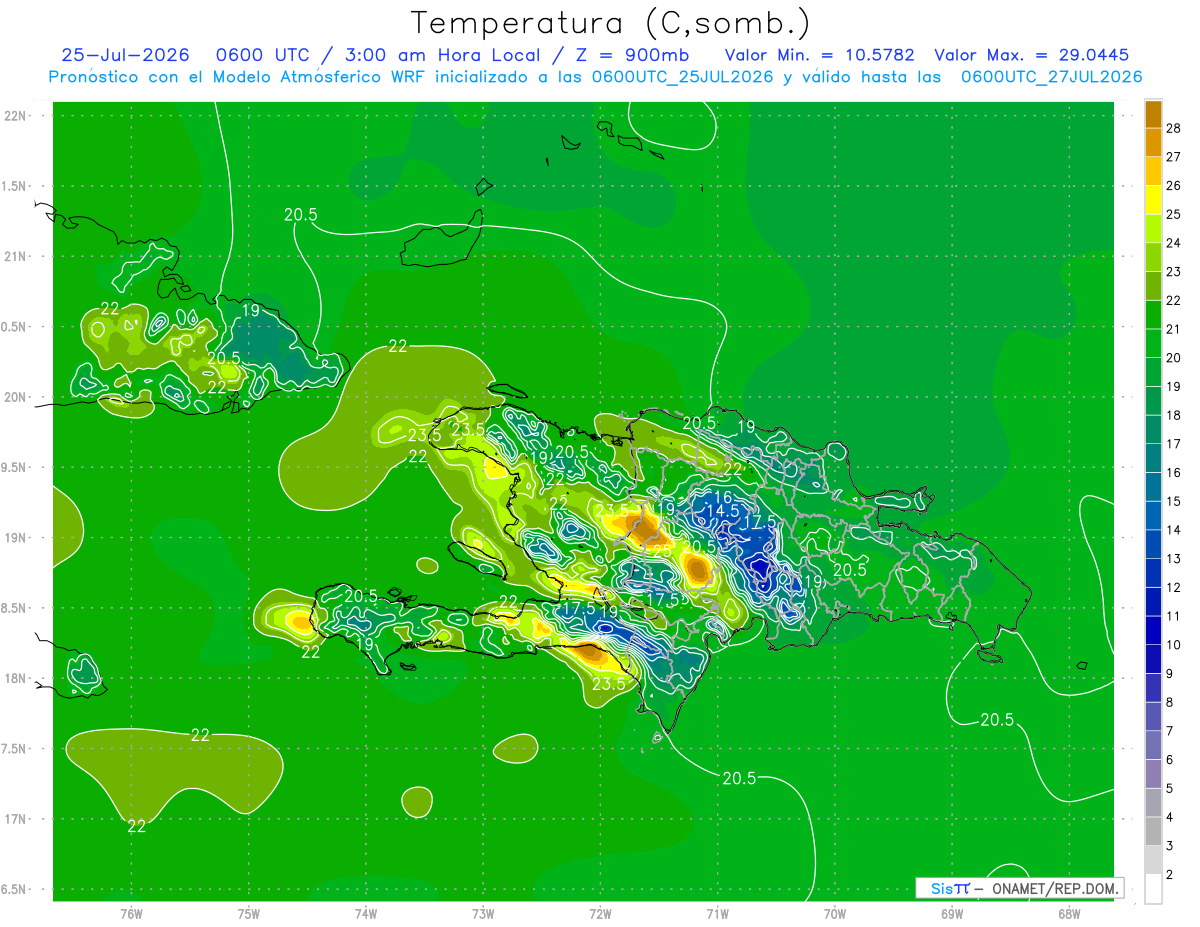
Task: Click the '21N' latitude axis label
Action: (x=17, y=256)
